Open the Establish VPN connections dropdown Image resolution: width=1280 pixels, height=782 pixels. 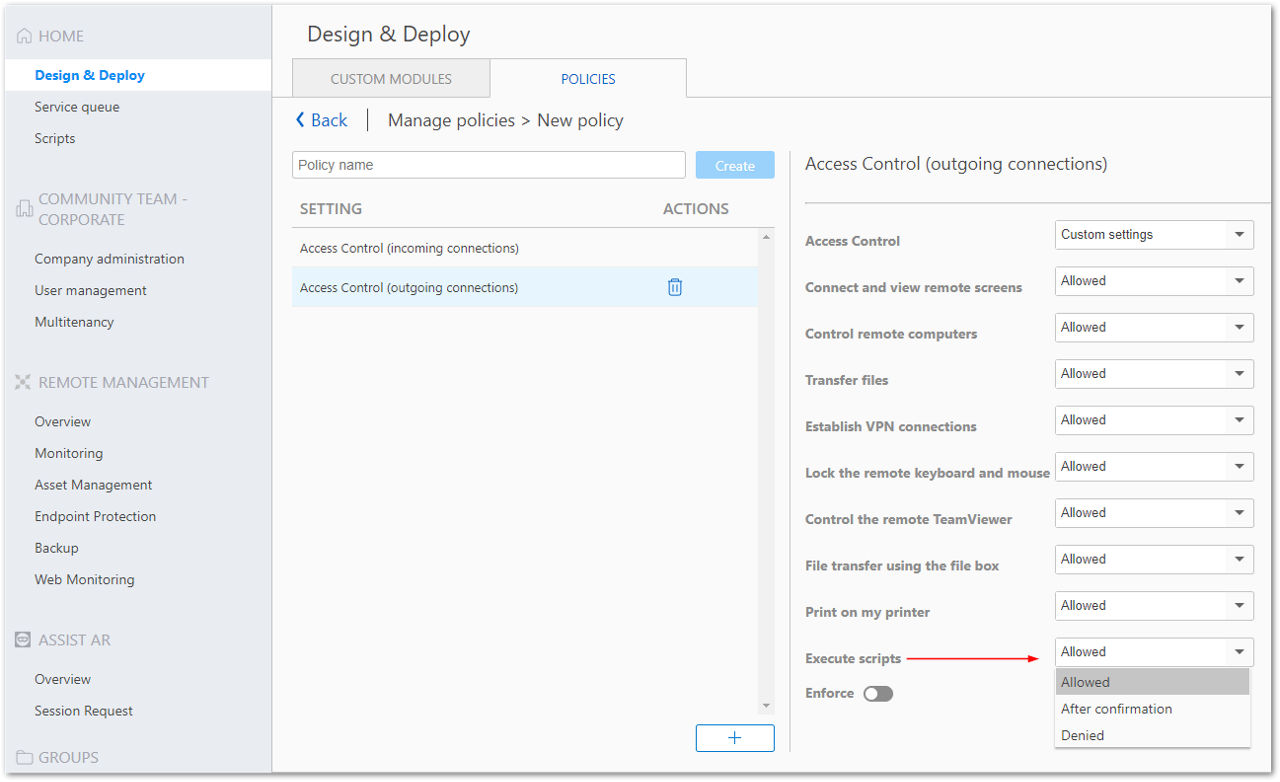1154,420
